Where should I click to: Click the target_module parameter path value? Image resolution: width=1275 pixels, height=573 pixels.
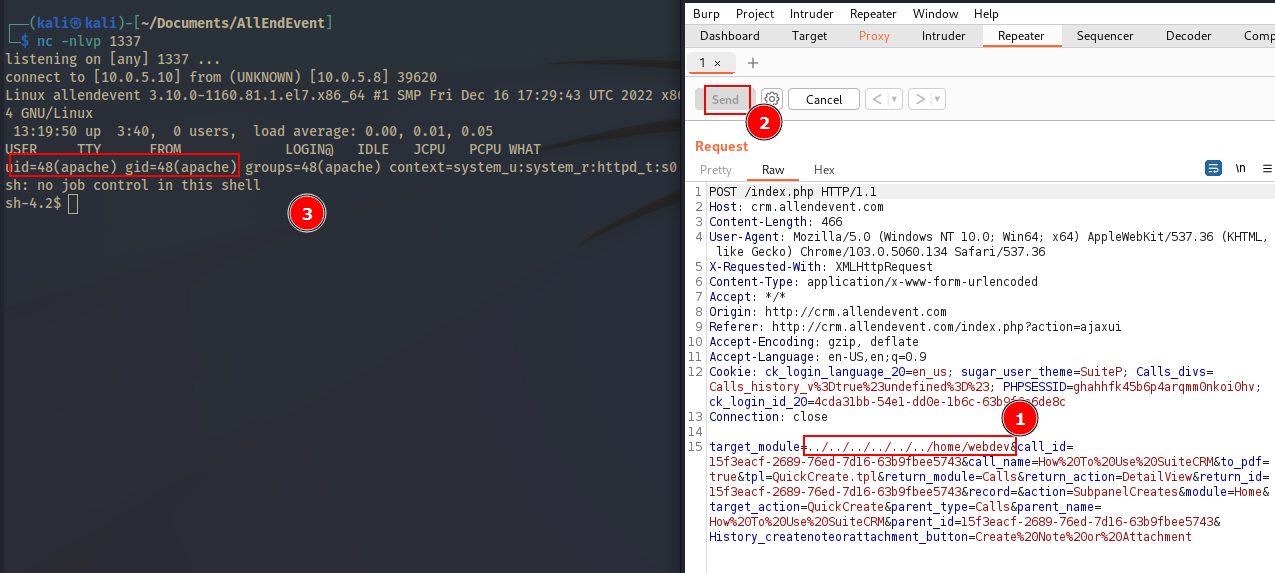(x=909, y=446)
